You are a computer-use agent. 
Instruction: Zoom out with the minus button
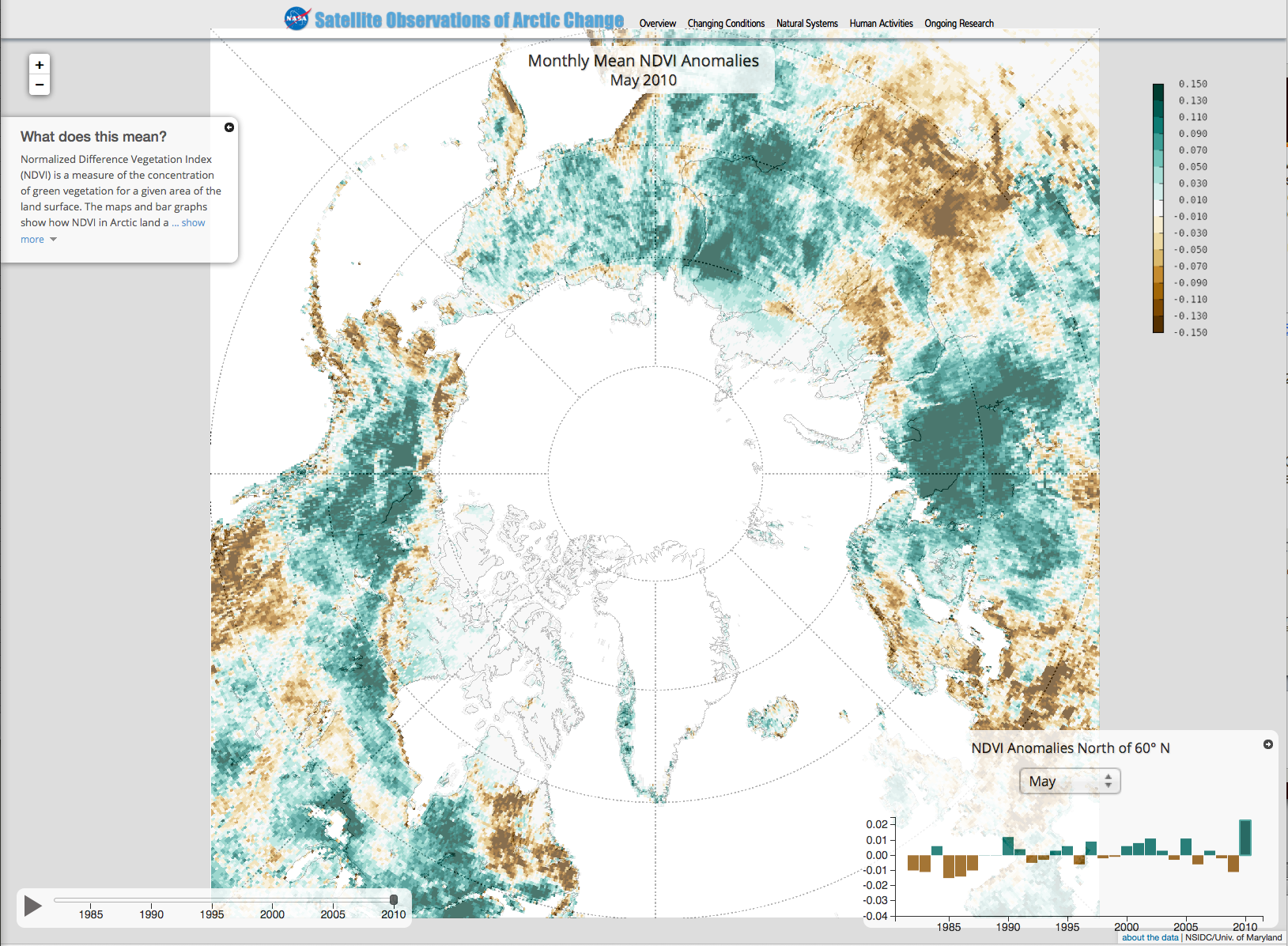[40, 85]
